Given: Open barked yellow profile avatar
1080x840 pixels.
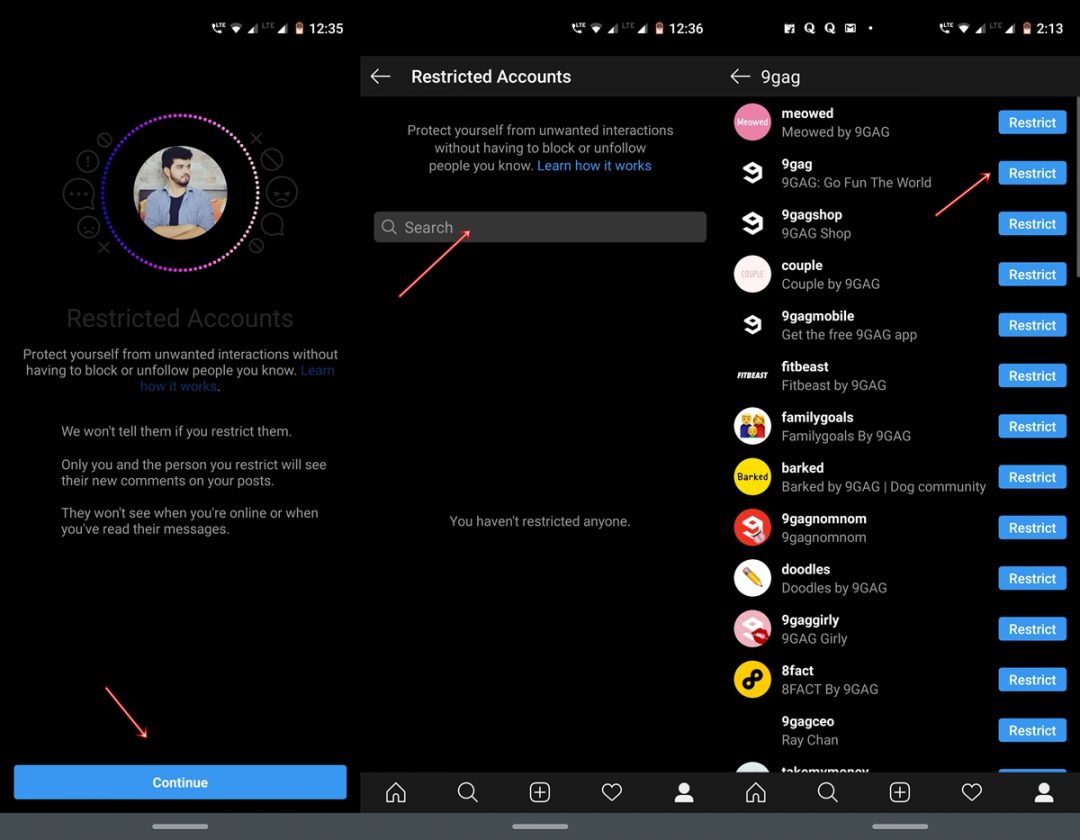Looking at the screenshot, I should tap(752, 476).
